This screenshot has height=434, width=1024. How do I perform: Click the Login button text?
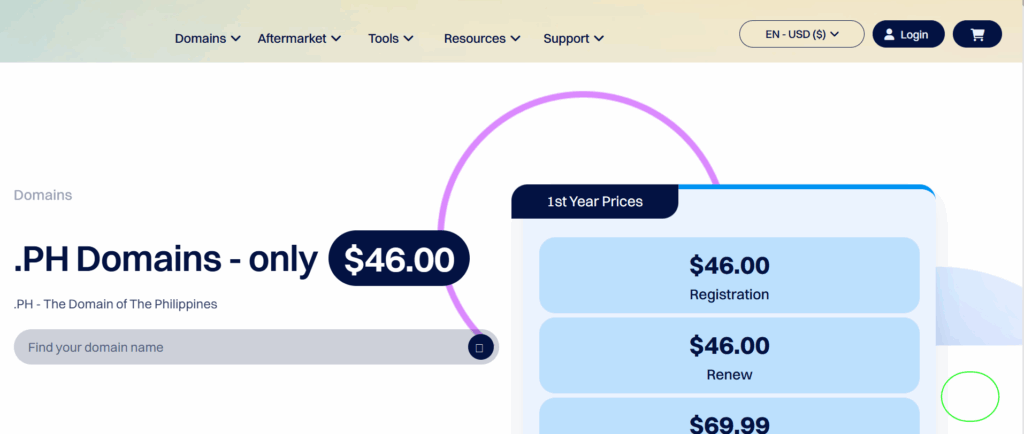pyautogui.click(x=914, y=35)
